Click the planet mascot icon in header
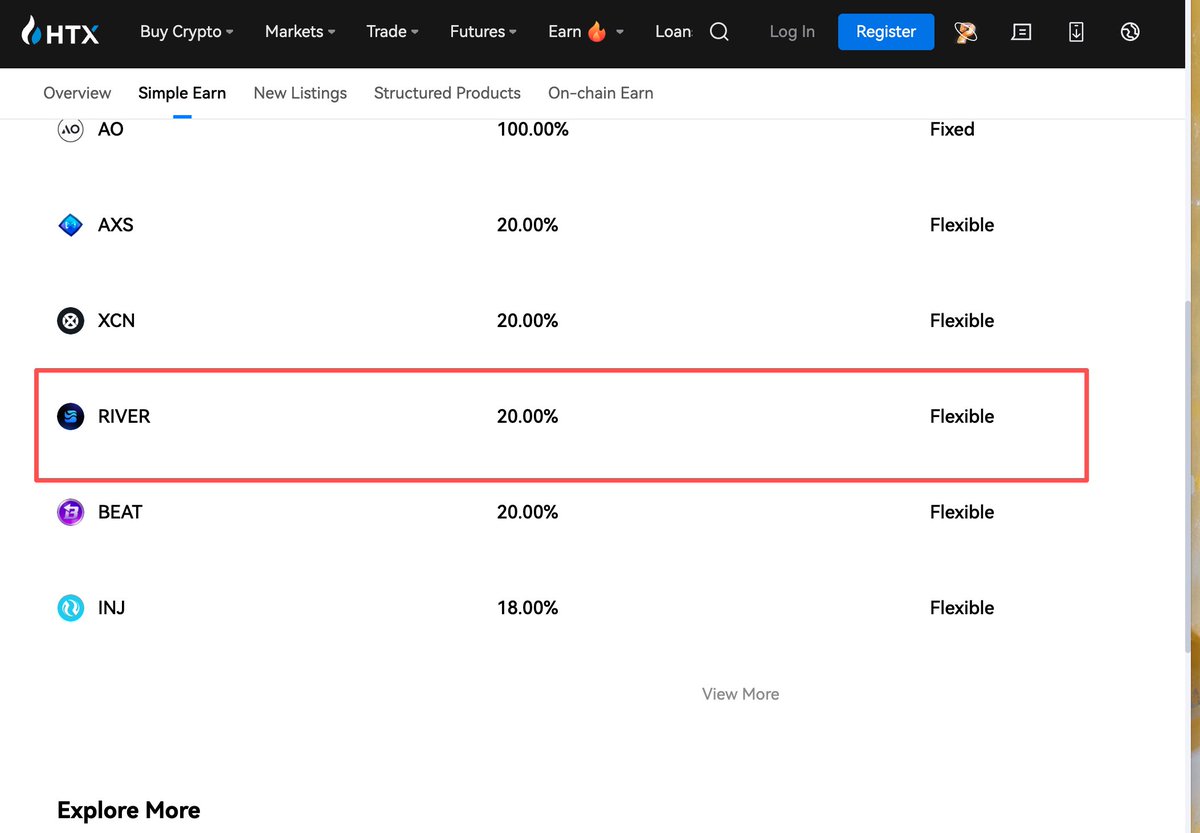This screenshot has height=833, width=1200. point(966,32)
